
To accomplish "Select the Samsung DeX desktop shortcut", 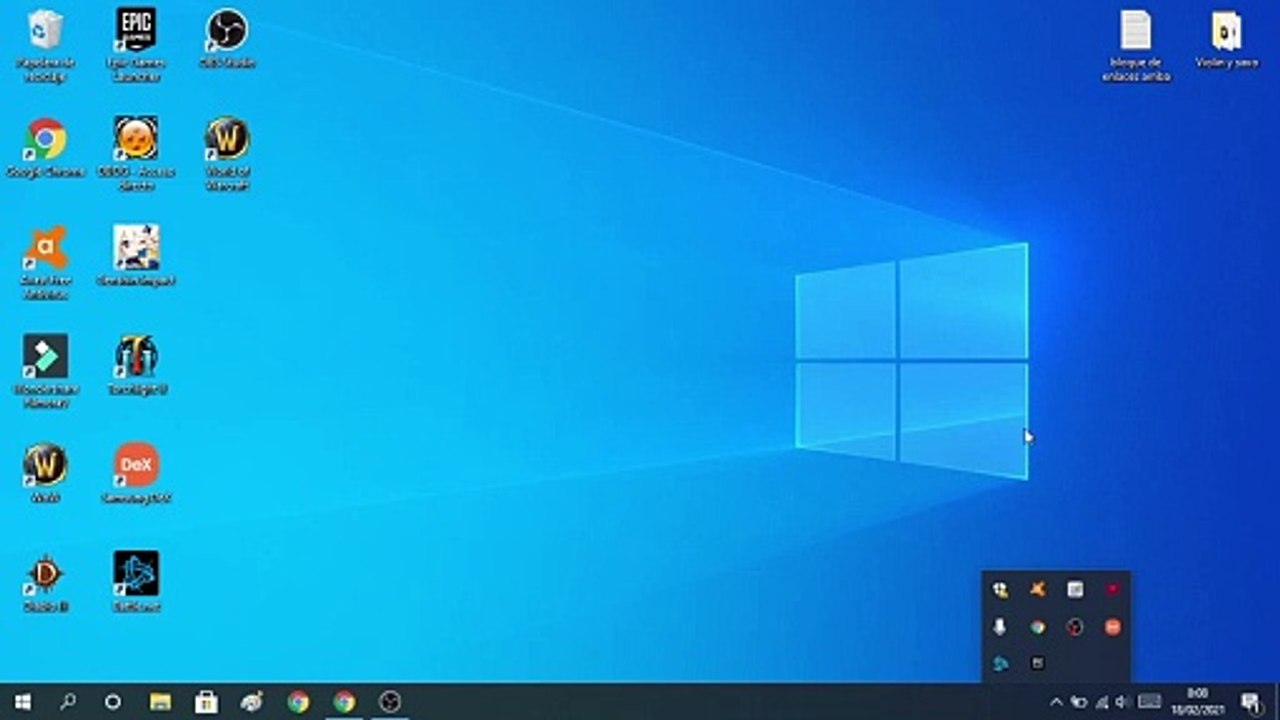I will (x=136, y=473).
